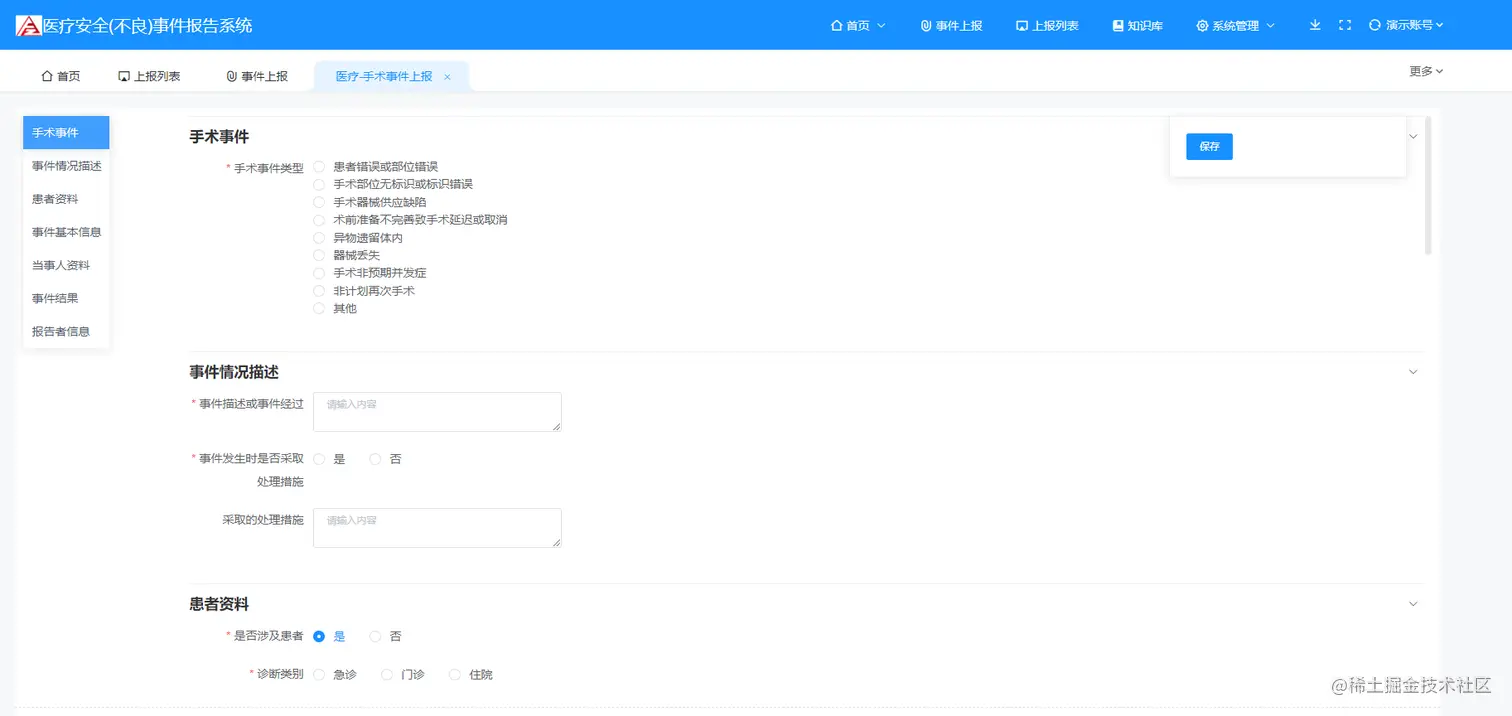Open 上报列表 in top navigation
Image resolution: width=1512 pixels, height=716 pixels.
point(1047,26)
